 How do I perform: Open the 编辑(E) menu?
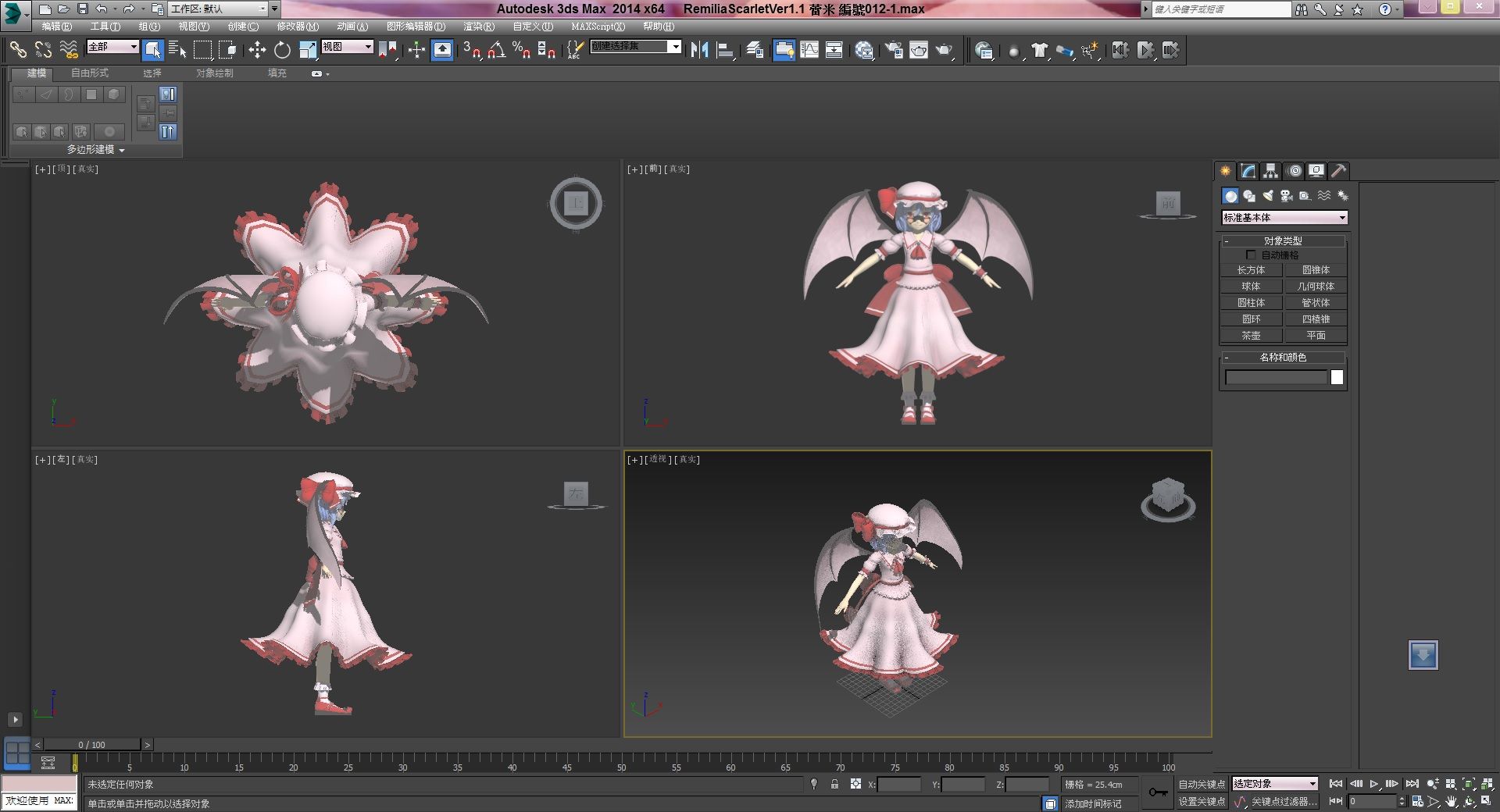point(56,27)
